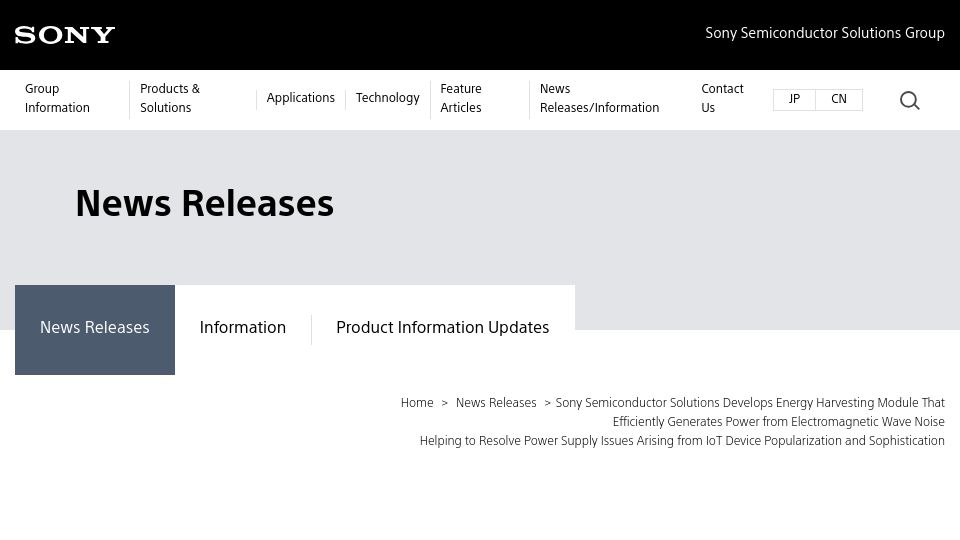Go to the Contact Us page

tap(722, 98)
